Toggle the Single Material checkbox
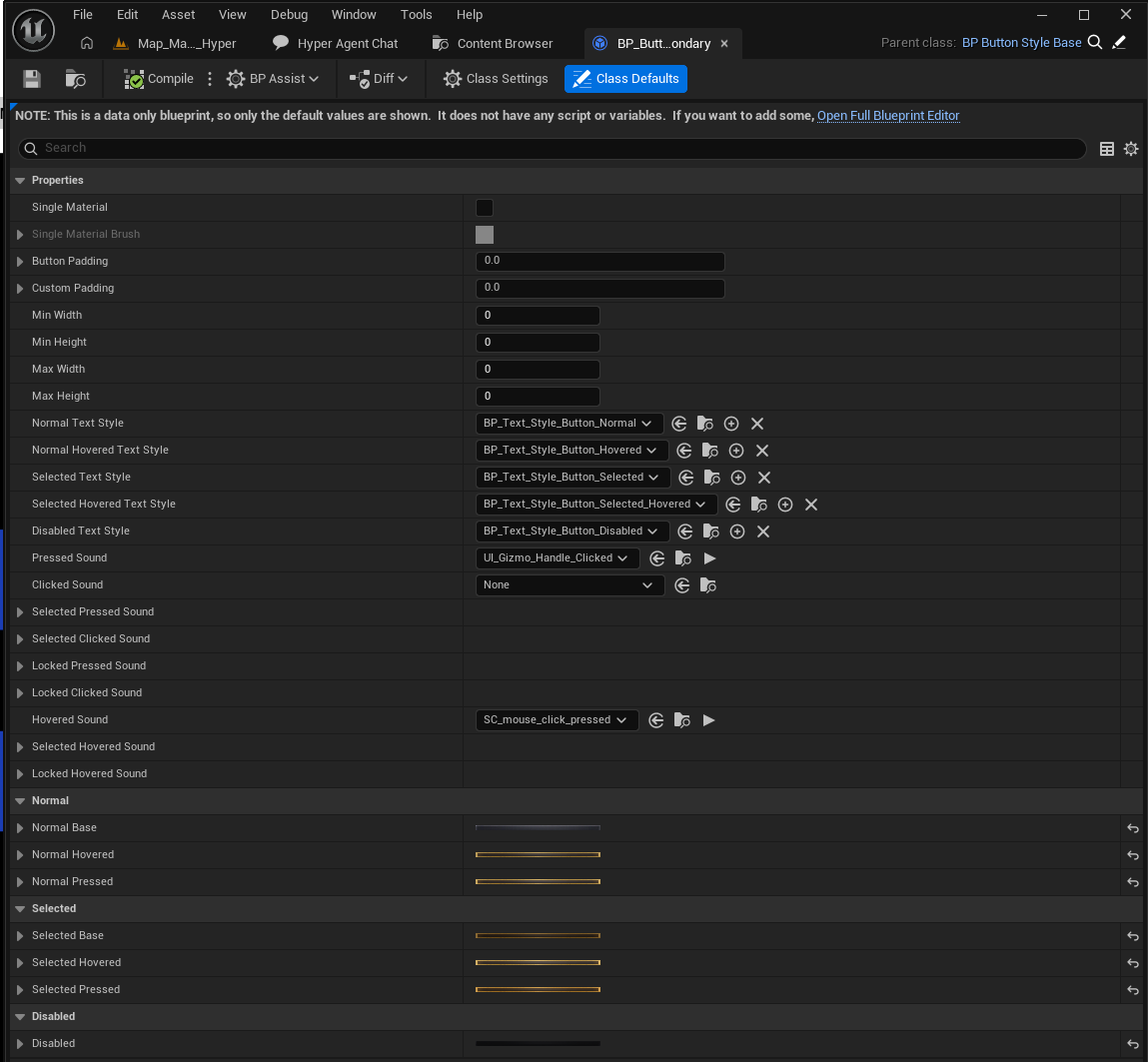The image size is (1148, 1062). click(x=485, y=208)
